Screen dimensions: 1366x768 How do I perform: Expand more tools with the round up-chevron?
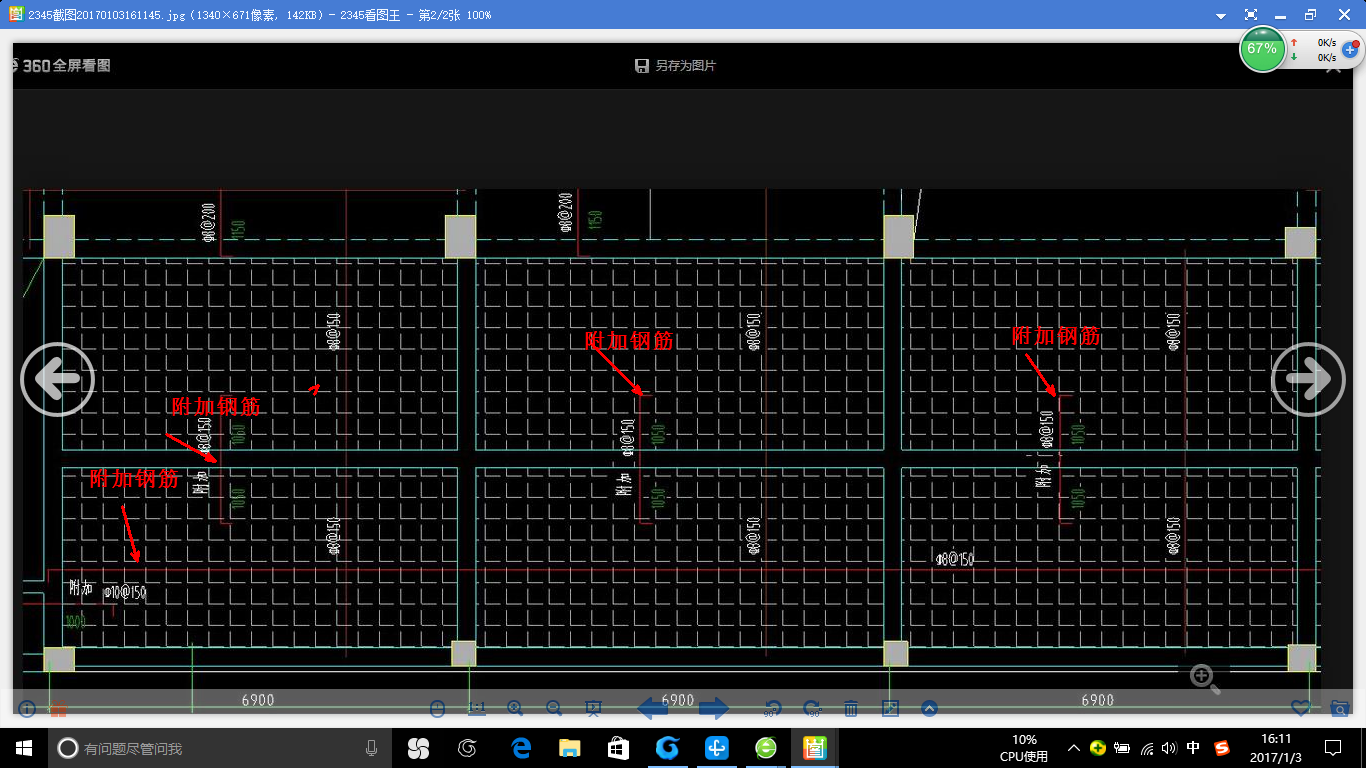(929, 708)
